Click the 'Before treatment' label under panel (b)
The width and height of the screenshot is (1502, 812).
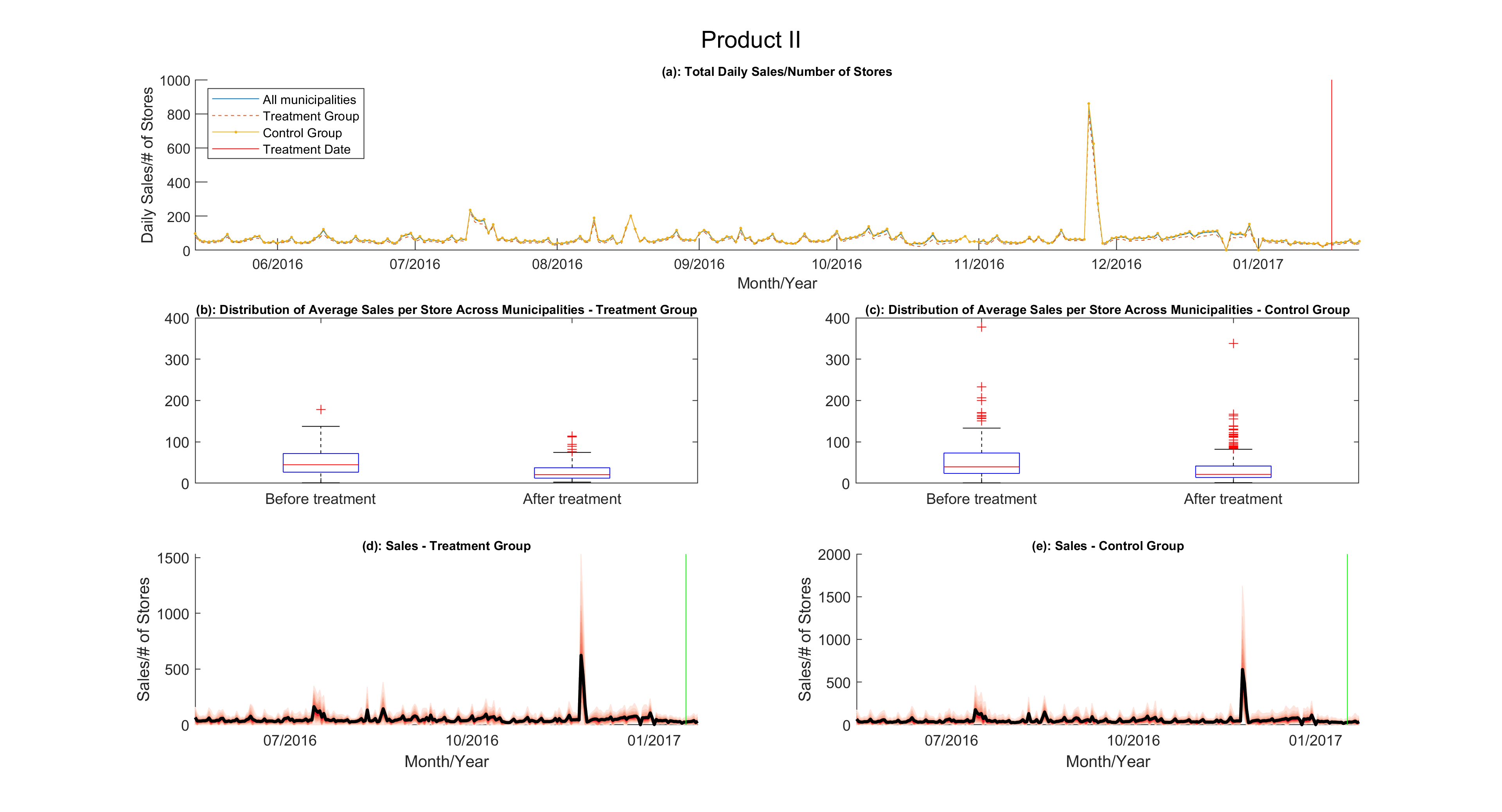(320, 499)
